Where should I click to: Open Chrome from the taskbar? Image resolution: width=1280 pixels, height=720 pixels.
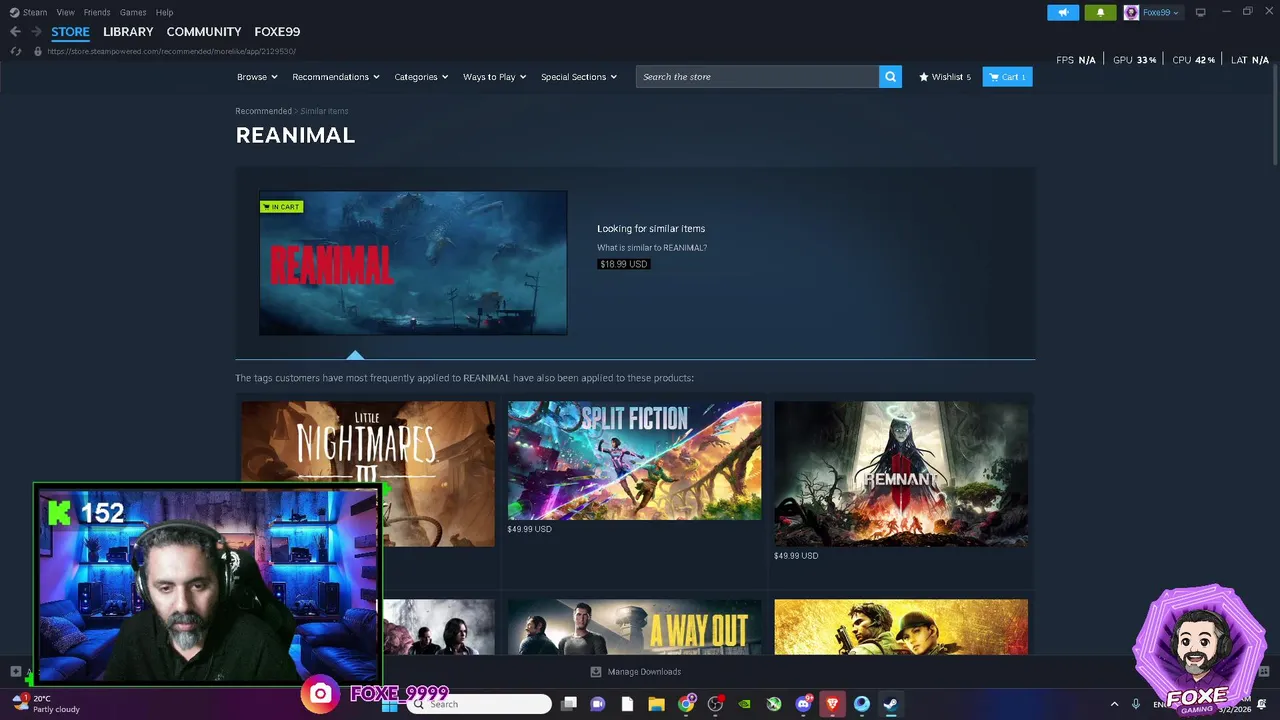pyautogui.click(x=686, y=704)
